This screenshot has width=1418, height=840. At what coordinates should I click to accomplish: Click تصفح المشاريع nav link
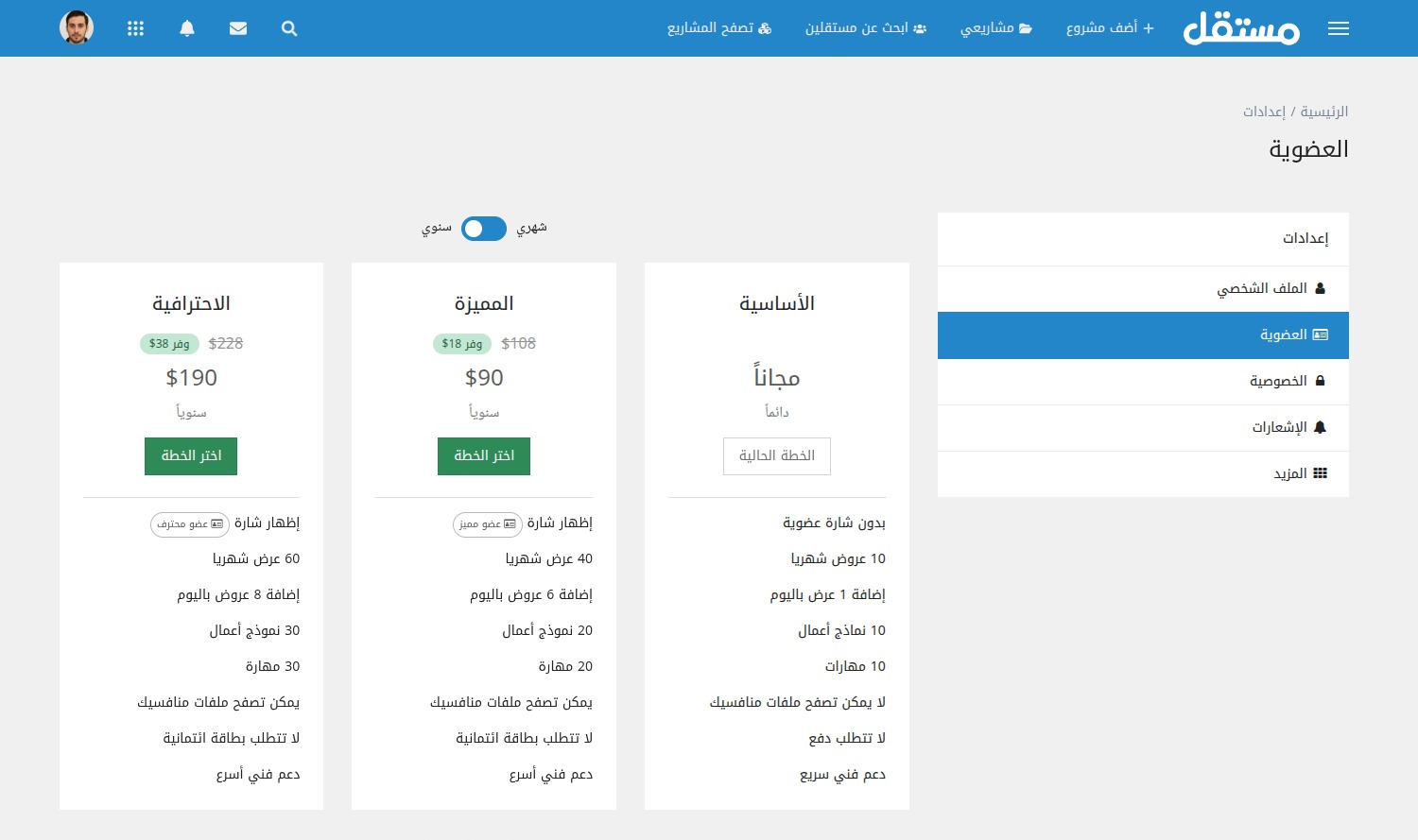719,28
